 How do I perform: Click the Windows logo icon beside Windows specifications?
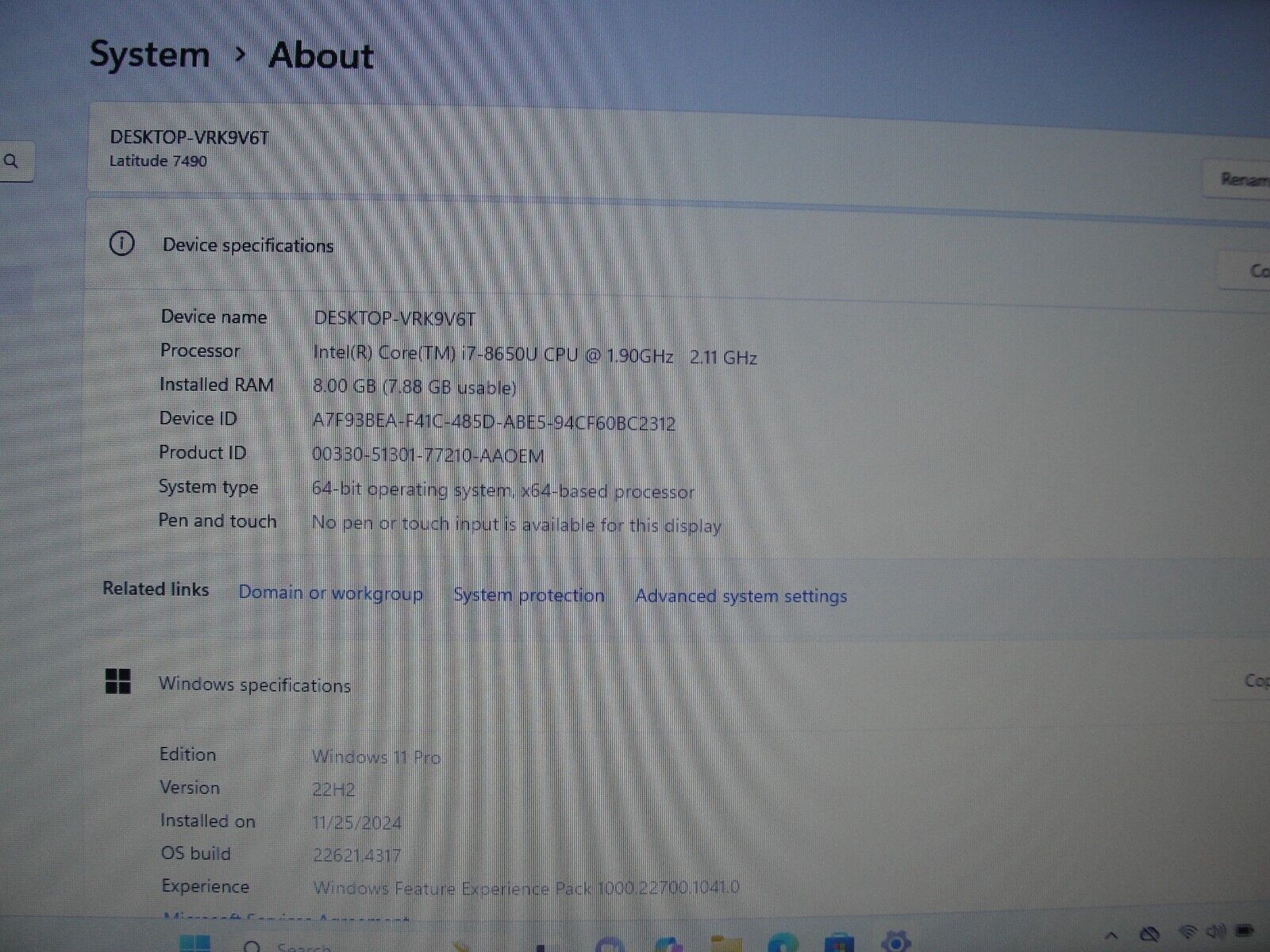pyautogui.click(x=118, y=681)
